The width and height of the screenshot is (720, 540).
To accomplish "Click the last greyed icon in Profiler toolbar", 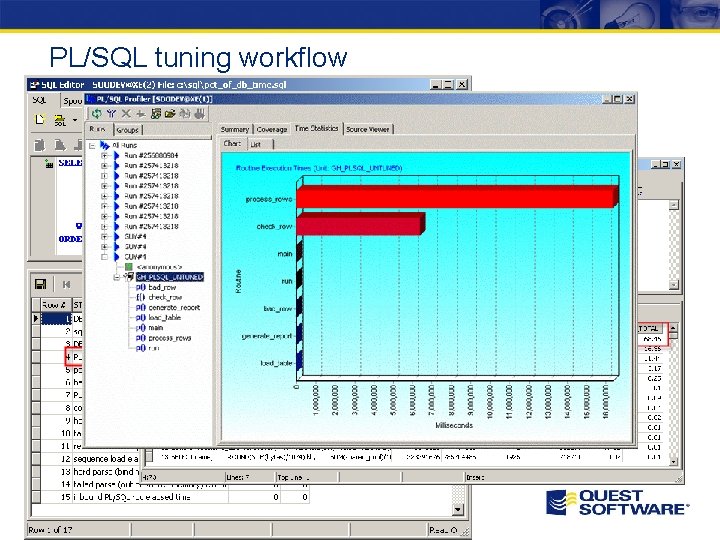I will (x=200, y=113).
